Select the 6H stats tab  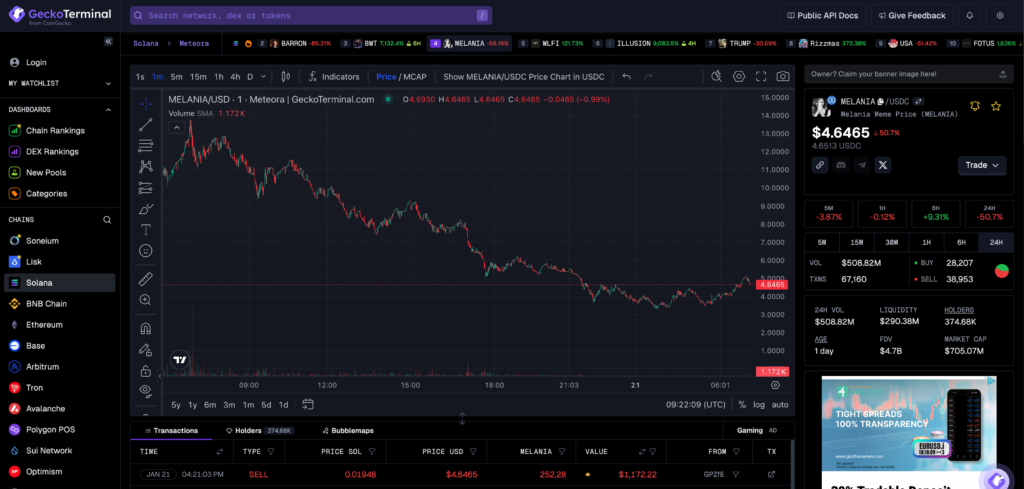click(x=961, y=243)
